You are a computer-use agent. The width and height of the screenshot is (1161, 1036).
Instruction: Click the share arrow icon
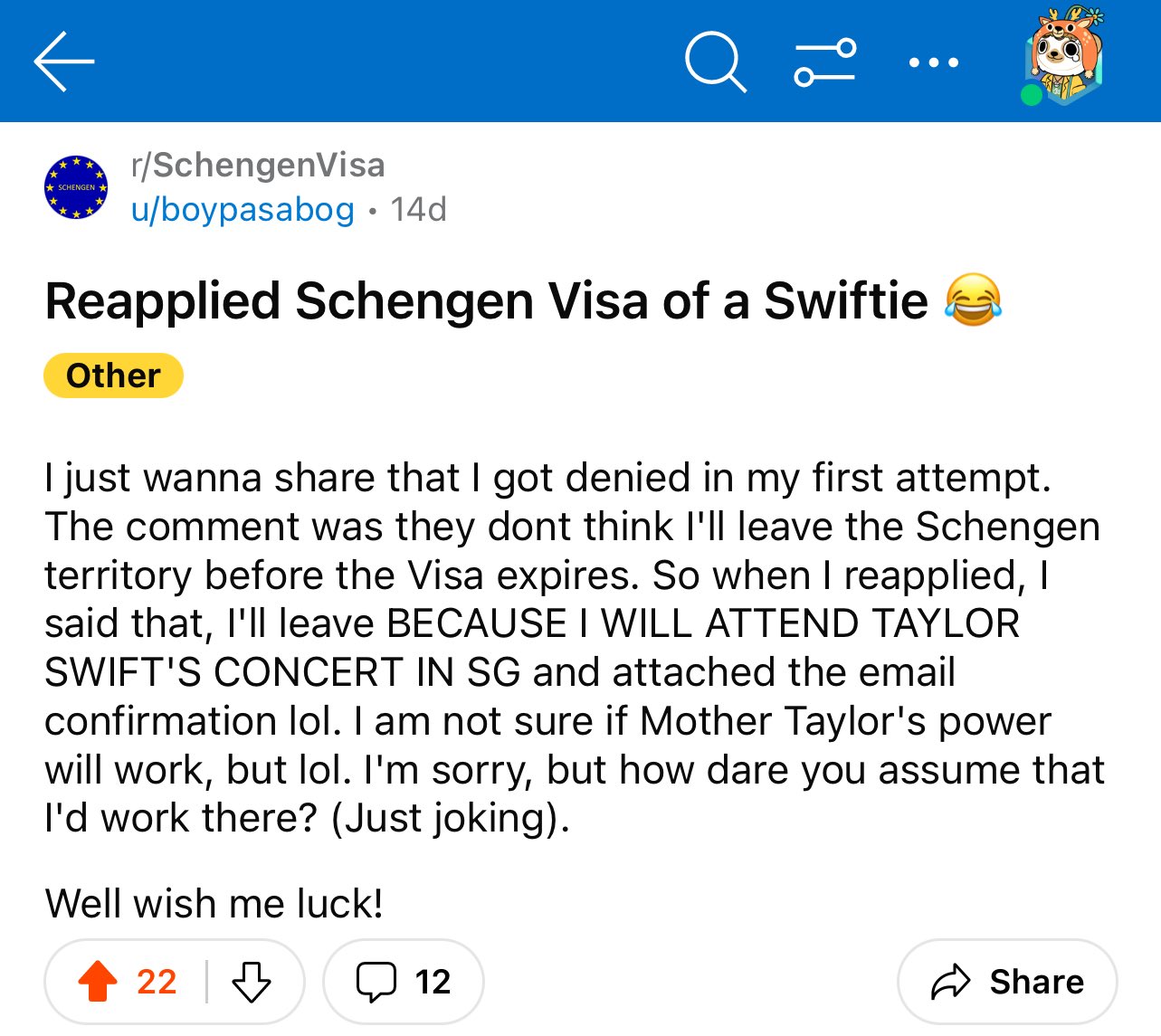(x=950, y=982)
